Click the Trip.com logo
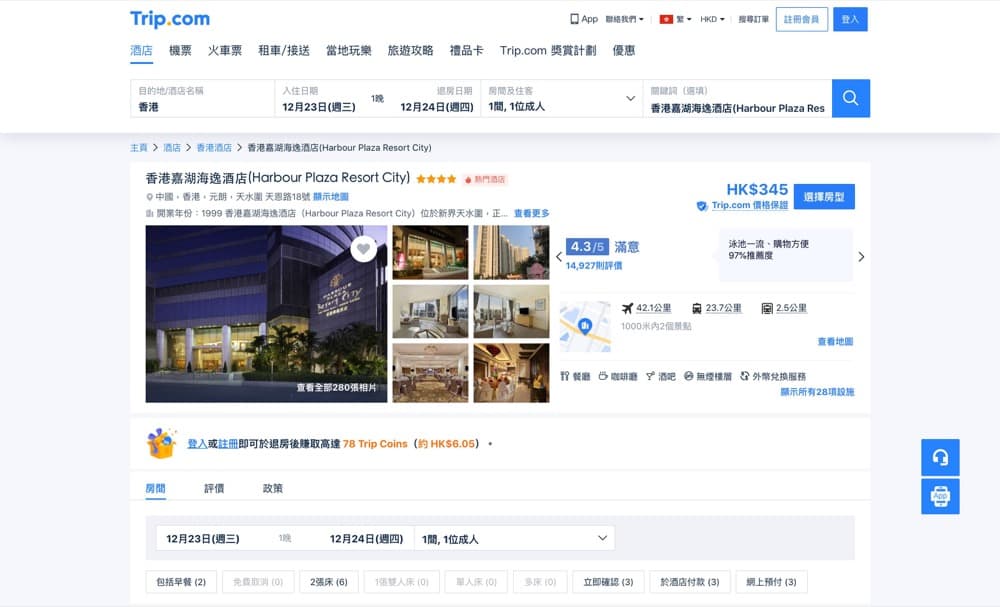 pyautogui.click(x=170, y=19)
